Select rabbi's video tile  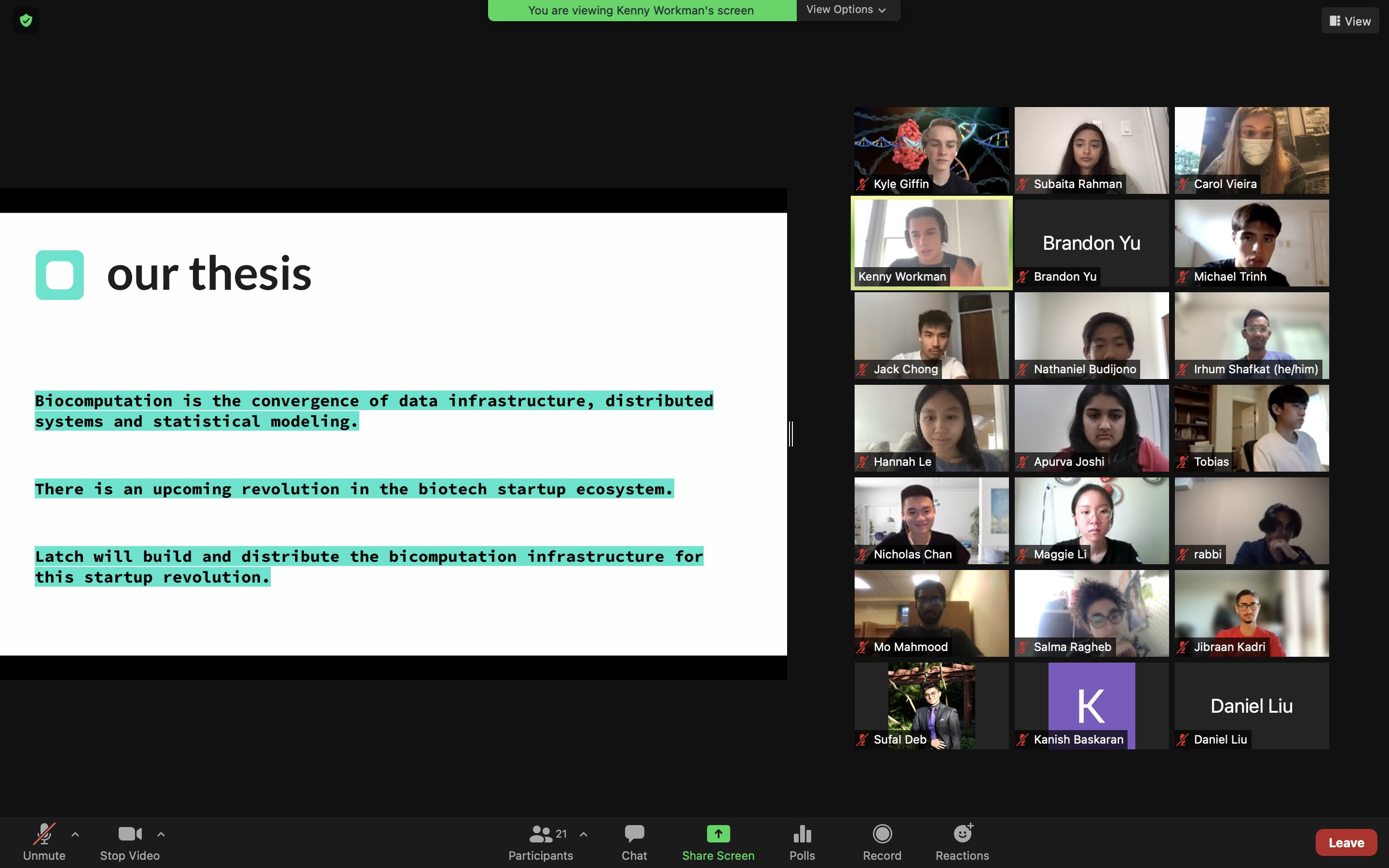[1251, 521]
